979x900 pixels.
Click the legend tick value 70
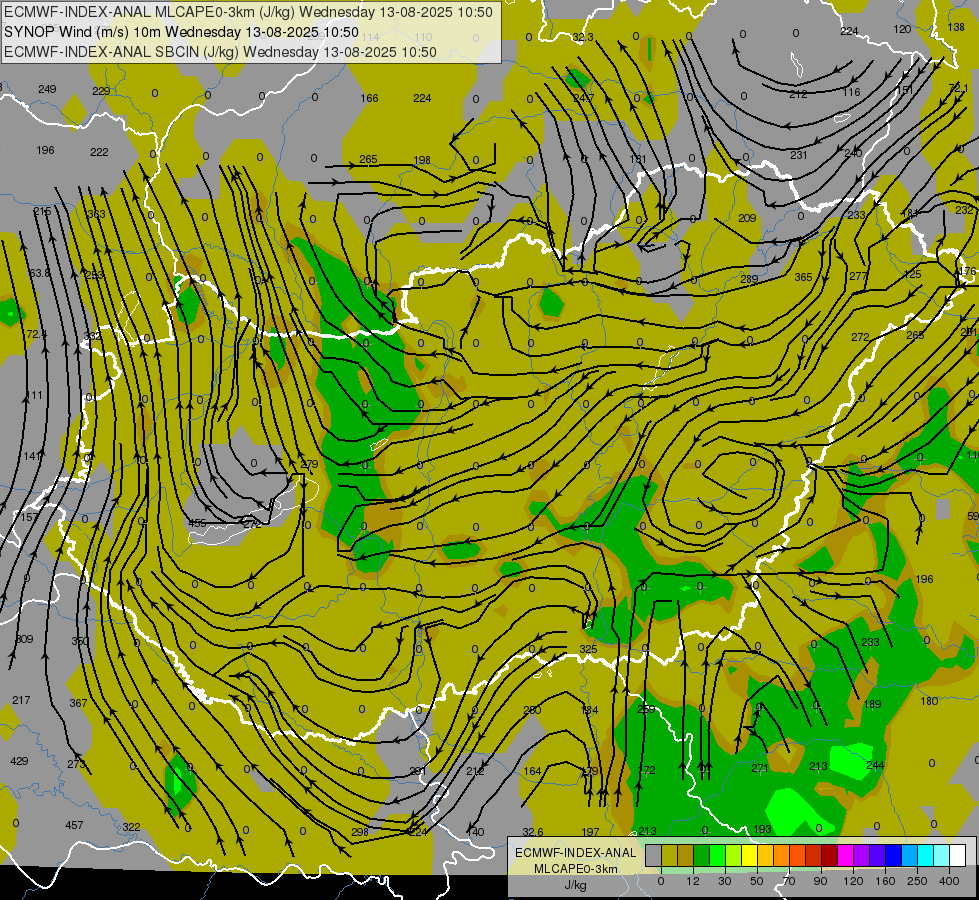[789, 881]
